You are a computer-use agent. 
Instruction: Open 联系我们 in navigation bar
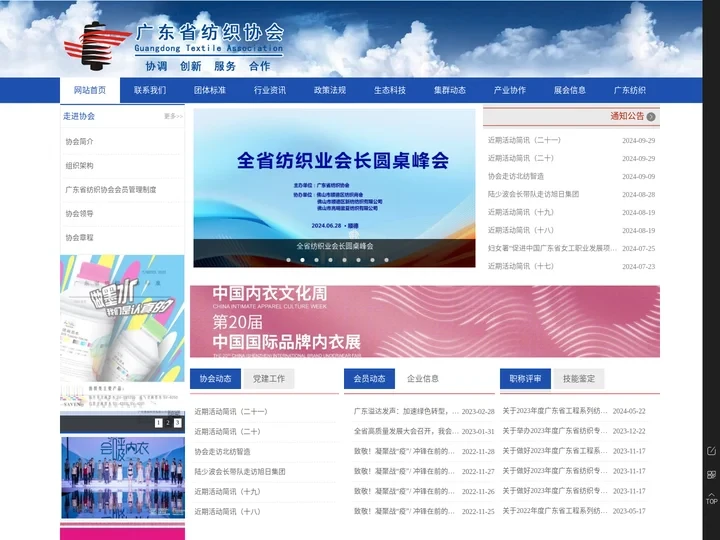[150, 90]
